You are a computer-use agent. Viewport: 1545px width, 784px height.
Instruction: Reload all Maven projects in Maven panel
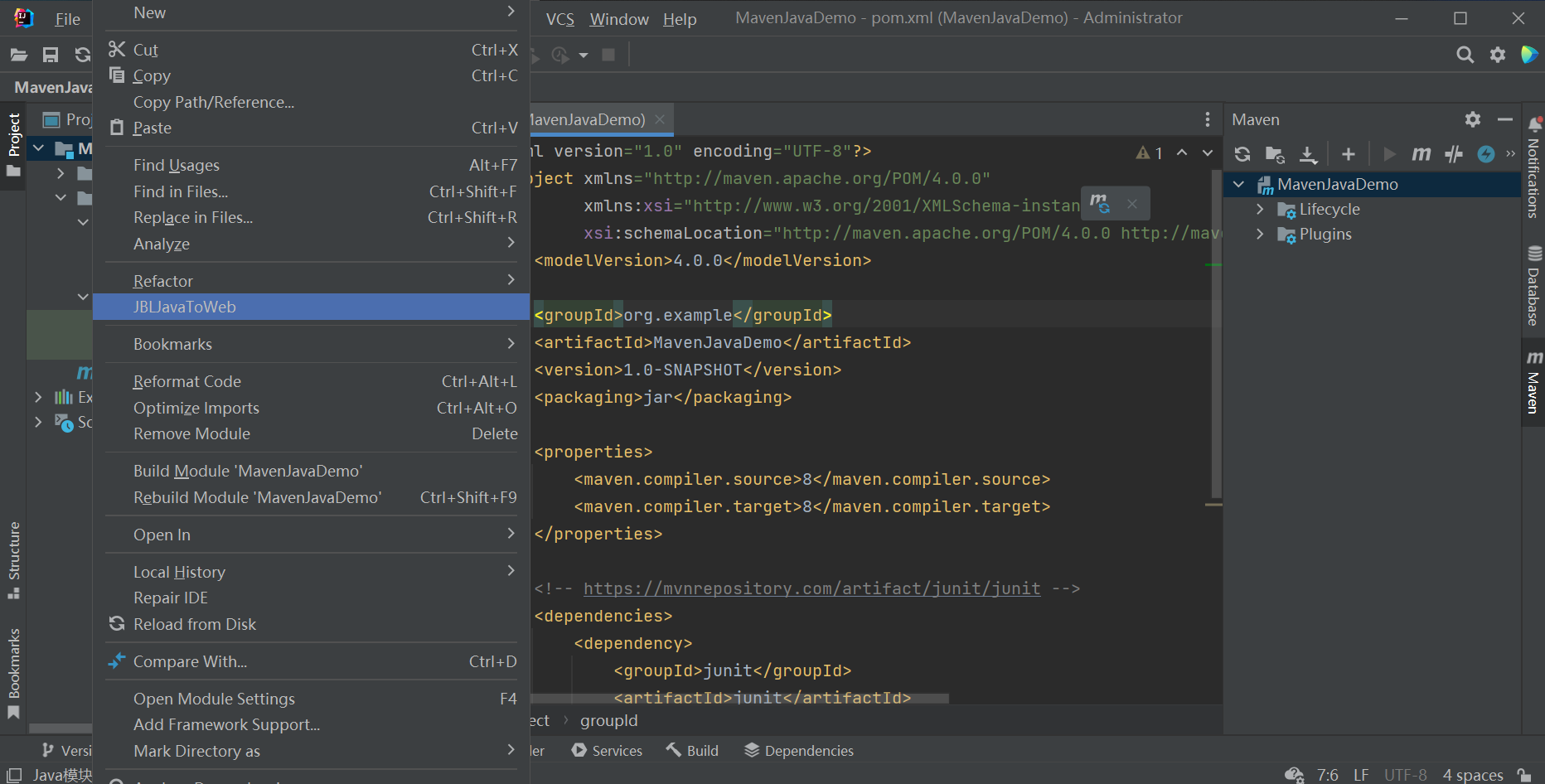(1242, 154)
